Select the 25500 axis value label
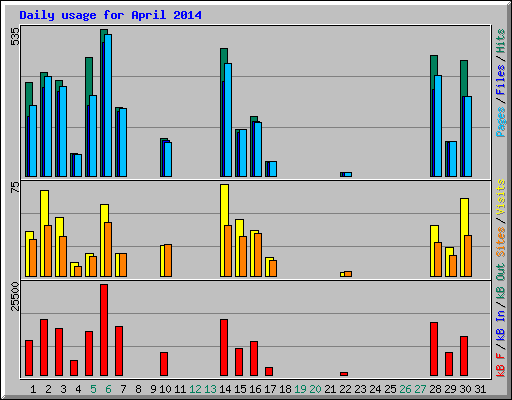Image resolution: width=512 pixels, height=400 pixels. pyautogui.click(x=15, y=297)
